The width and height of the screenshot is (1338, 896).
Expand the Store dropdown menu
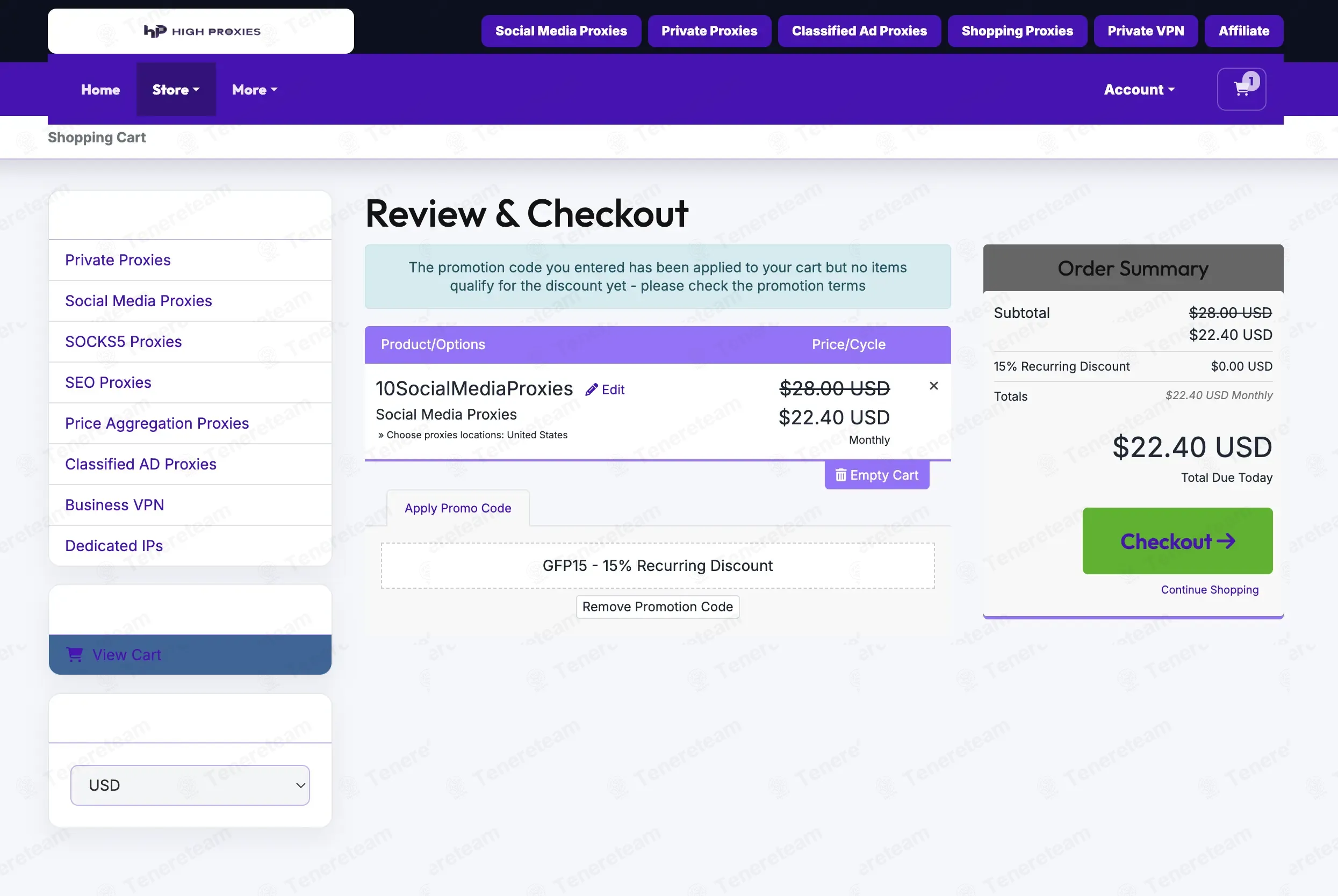pyautogui.click(x=176, y=90)
